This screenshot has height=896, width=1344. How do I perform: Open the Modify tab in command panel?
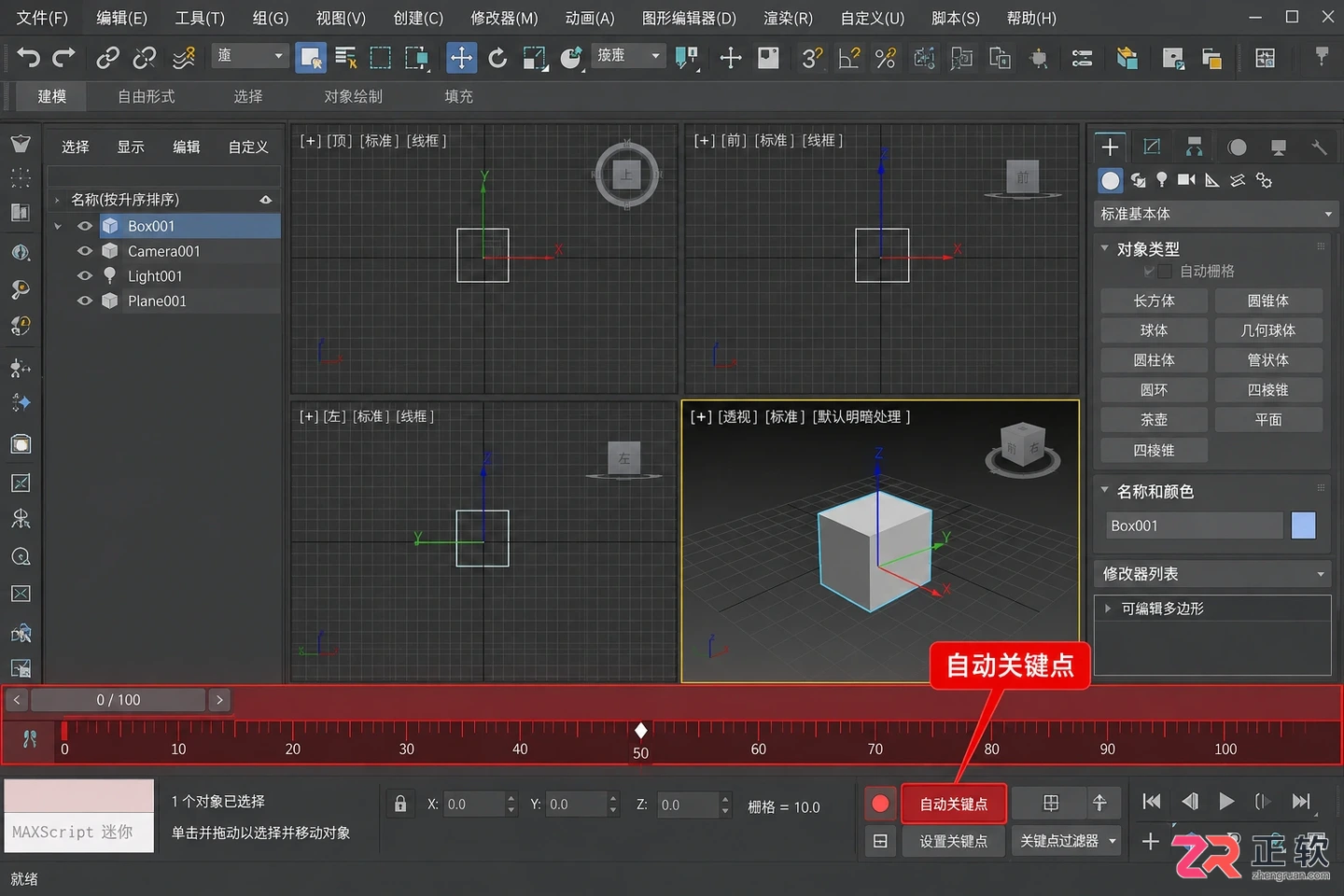pyautogui.click(x=1152, y=147)
